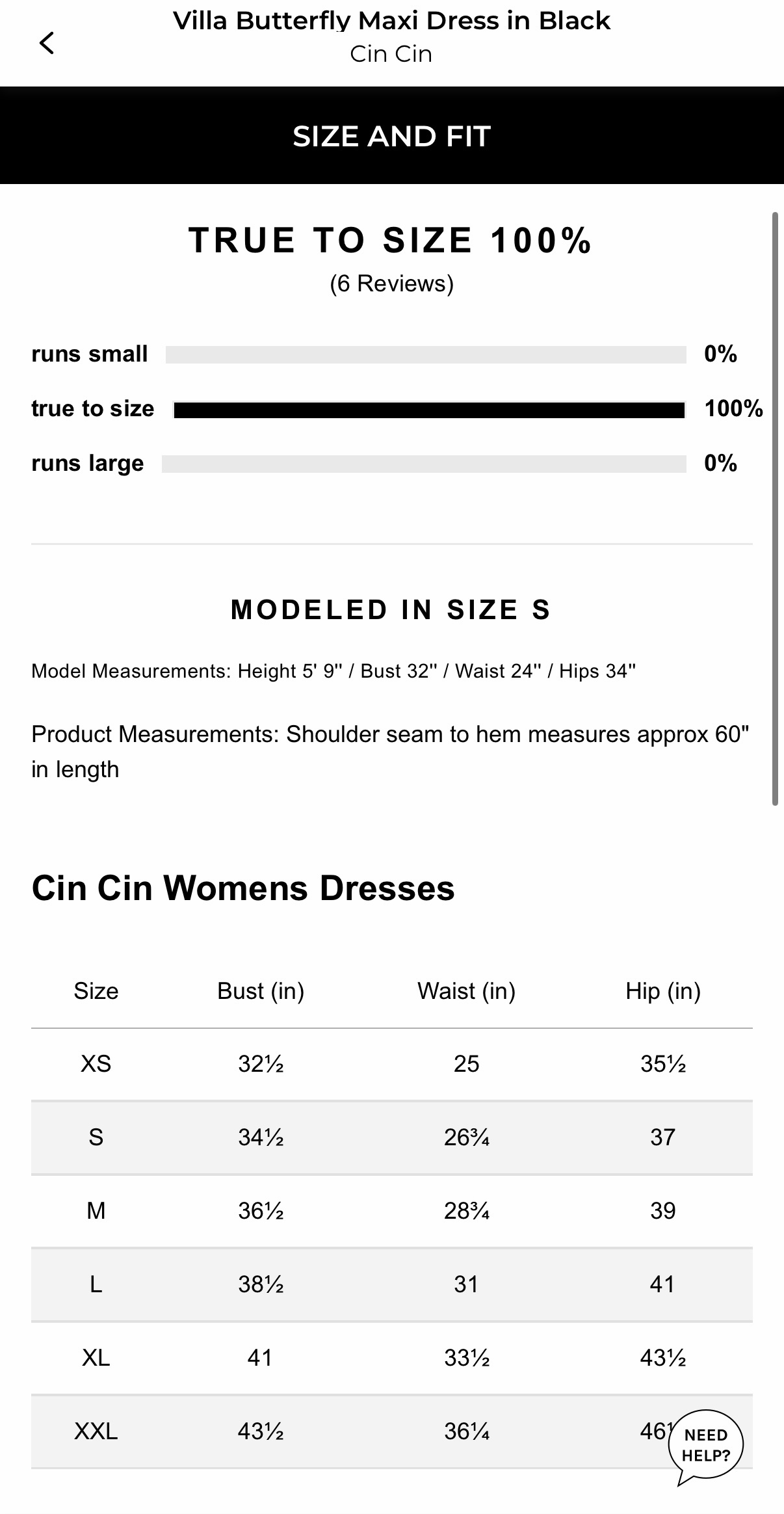Click the Bust (in) column header

[261, 991]
